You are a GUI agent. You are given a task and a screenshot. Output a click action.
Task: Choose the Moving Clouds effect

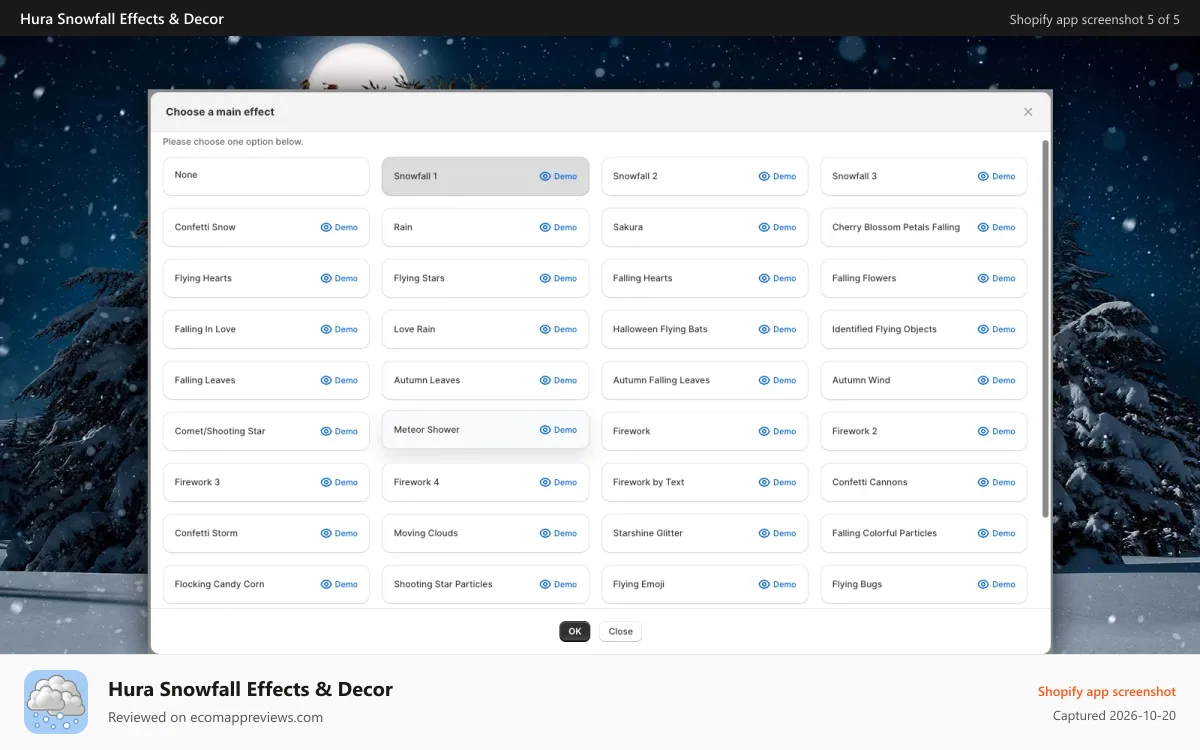[x=485, y=533]
